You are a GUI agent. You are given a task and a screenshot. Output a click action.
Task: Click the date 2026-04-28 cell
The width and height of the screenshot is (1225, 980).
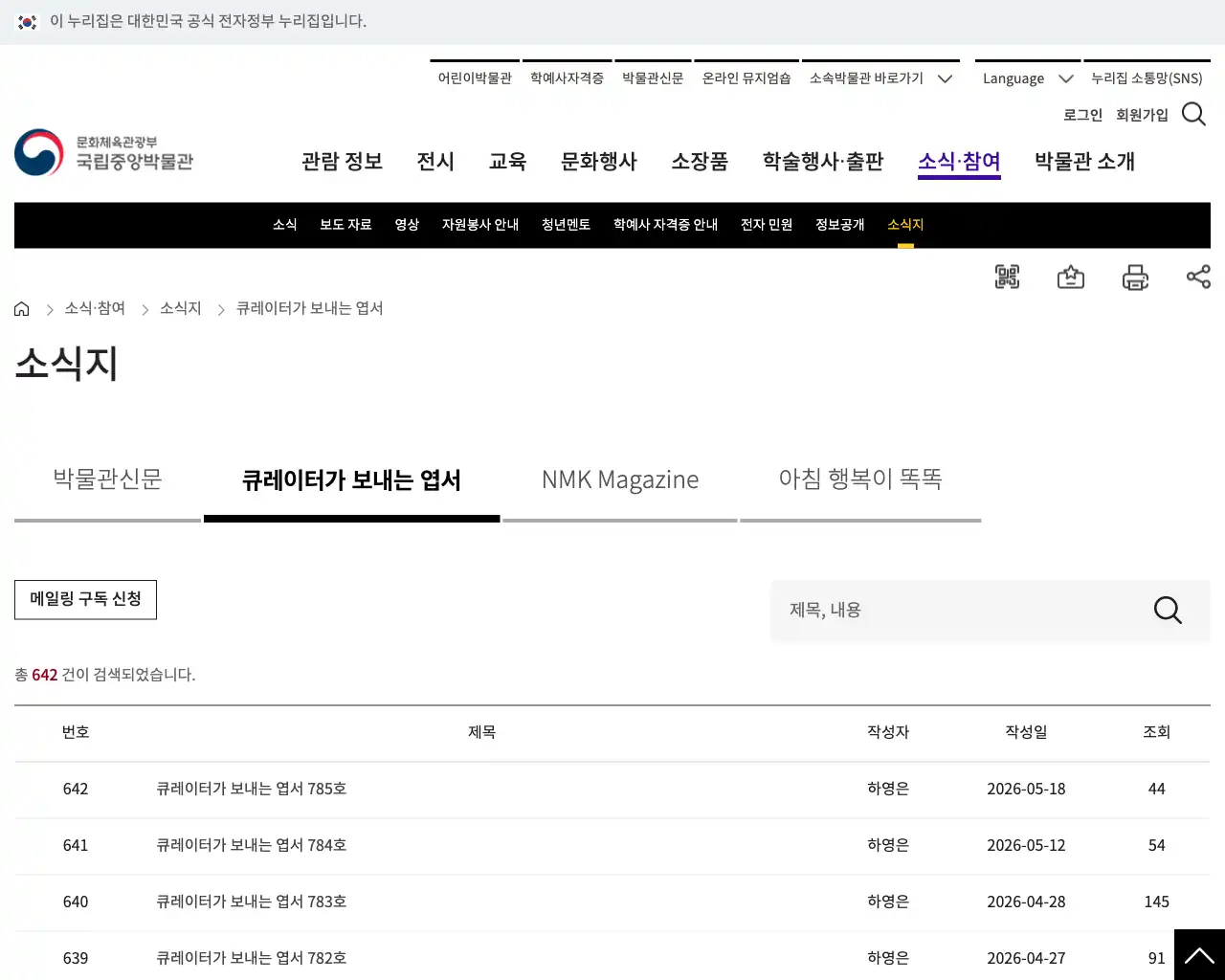point(1026,902)
